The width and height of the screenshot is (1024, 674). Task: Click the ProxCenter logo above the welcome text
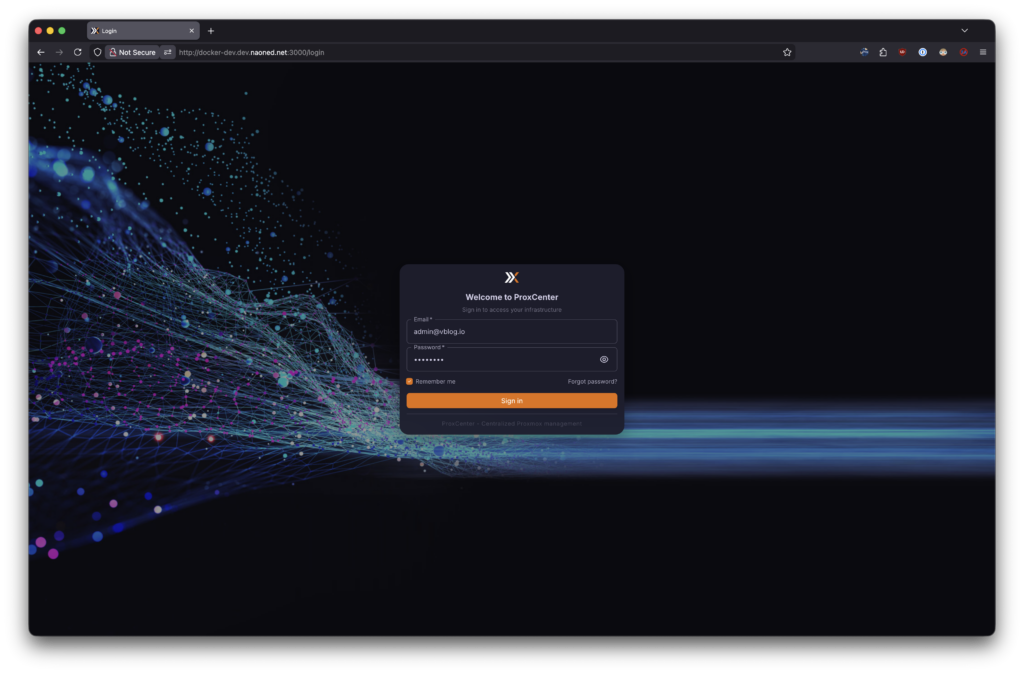(x=511, y=278)
